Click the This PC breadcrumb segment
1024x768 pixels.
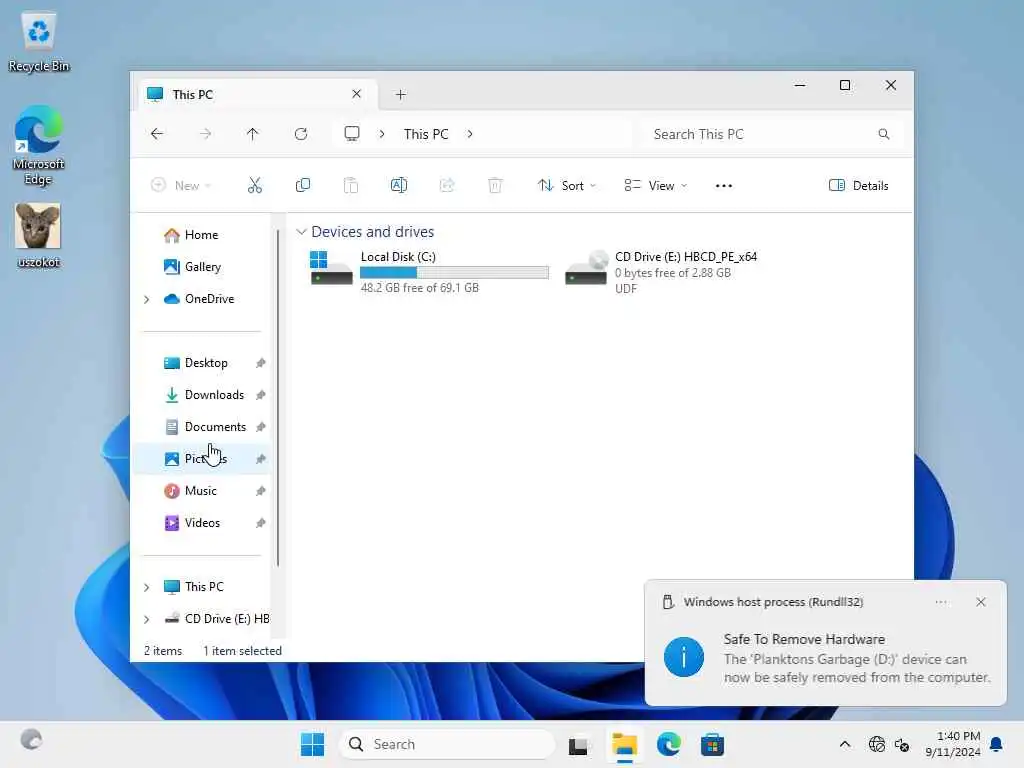(x=426, y=134)
